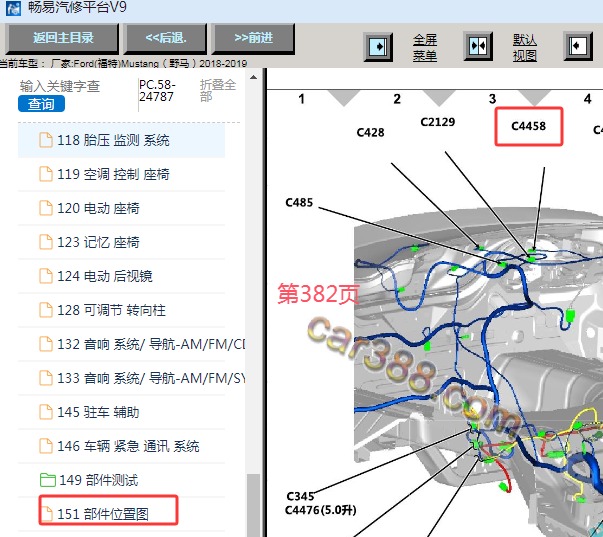Click the 查询 search button

[41, 104]
